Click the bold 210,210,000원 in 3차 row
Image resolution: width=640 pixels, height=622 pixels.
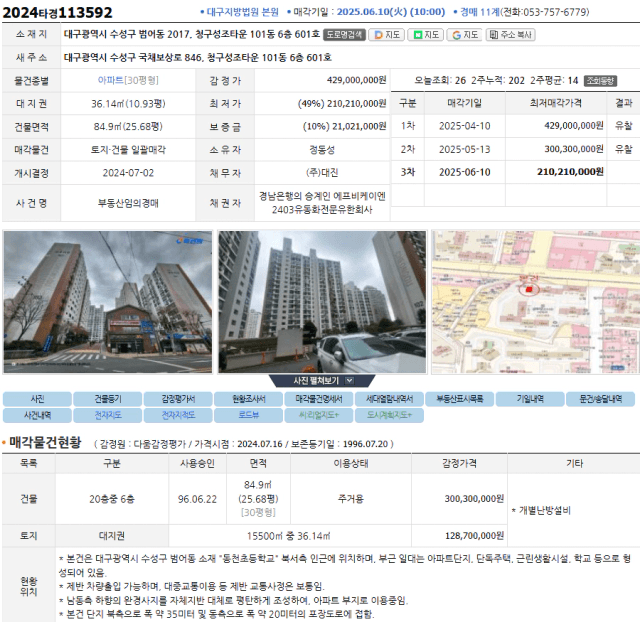pos(570,172)
